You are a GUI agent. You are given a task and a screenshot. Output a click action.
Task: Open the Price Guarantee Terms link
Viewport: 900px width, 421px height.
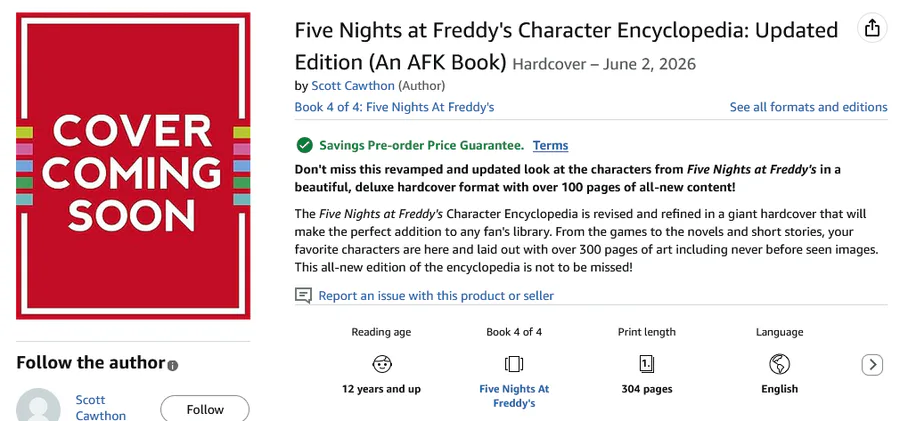[550, 145]
